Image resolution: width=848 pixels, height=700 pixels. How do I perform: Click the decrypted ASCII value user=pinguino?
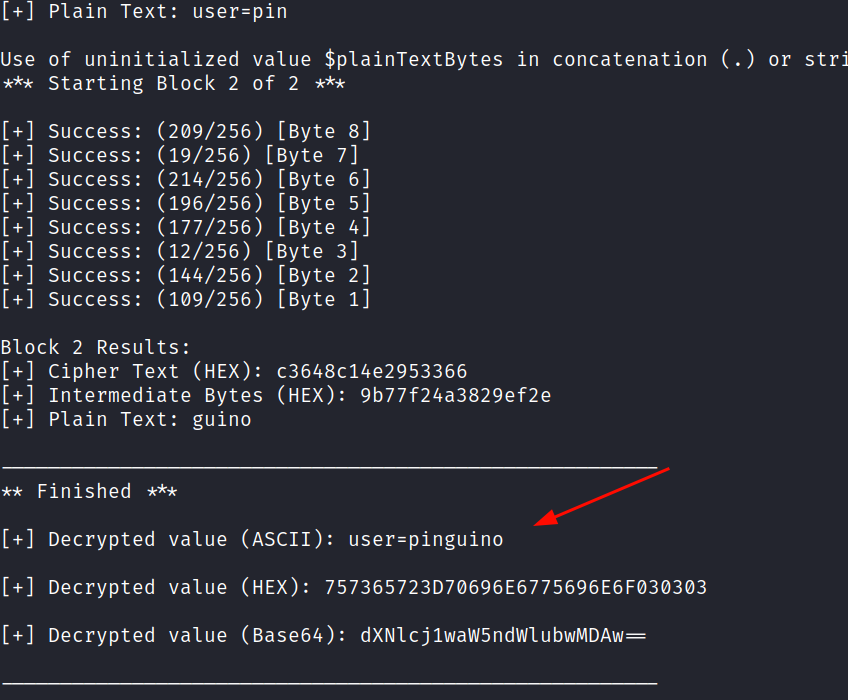[x=426, y=540]
